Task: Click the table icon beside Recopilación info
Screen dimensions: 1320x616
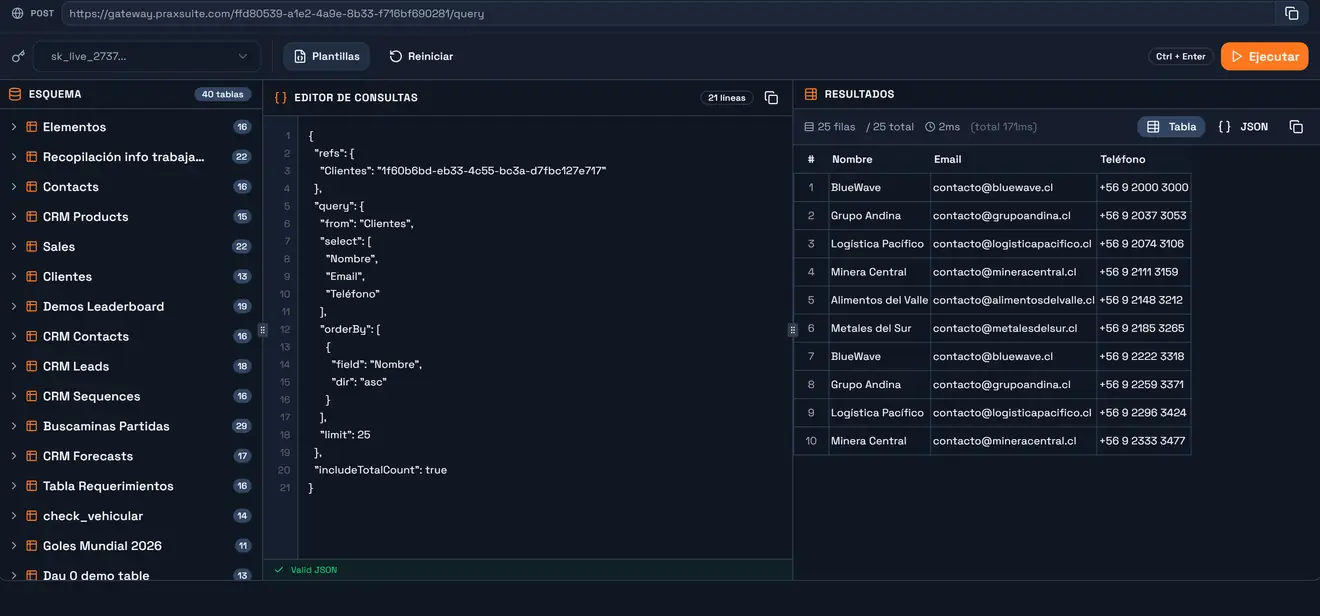Action: [x=32, y=157]
